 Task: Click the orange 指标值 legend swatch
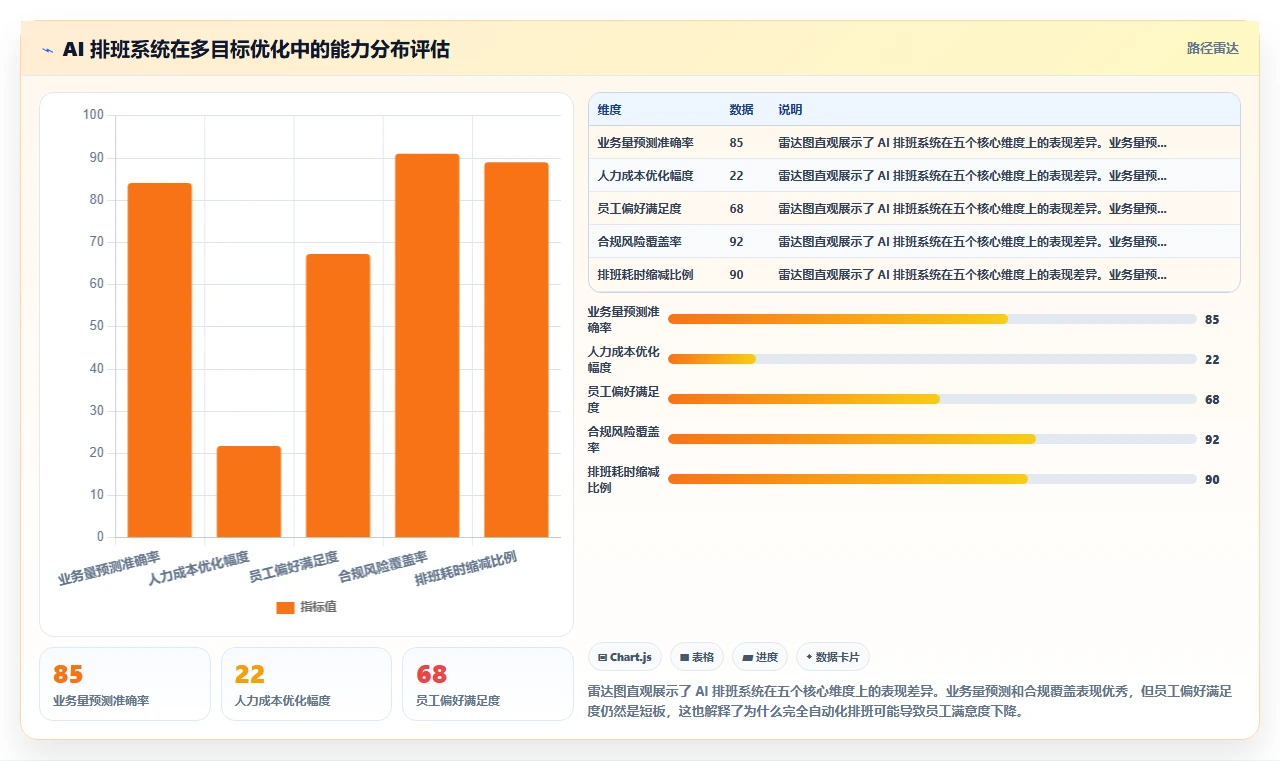pyautogui.click(x=285, y=607)
